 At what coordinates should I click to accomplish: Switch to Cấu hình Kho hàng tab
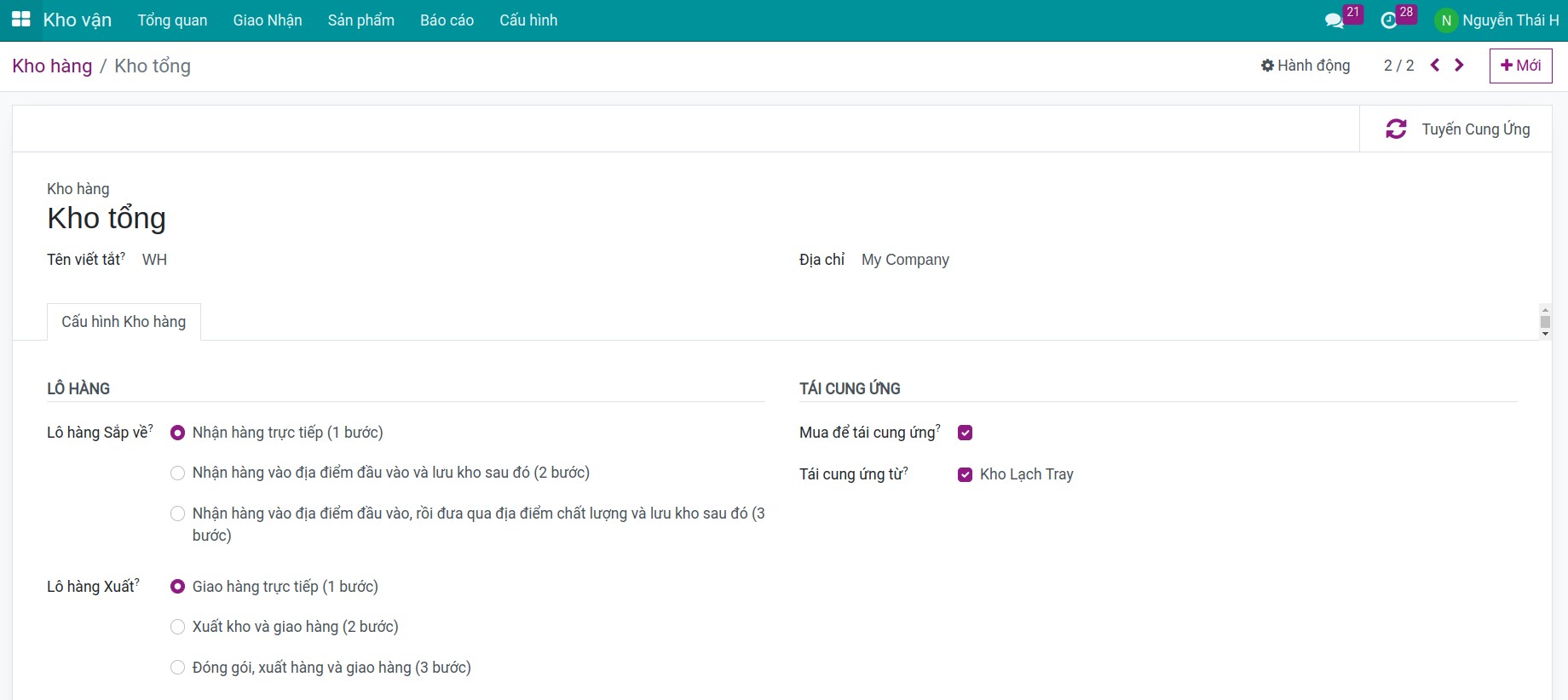pos(124,322)
